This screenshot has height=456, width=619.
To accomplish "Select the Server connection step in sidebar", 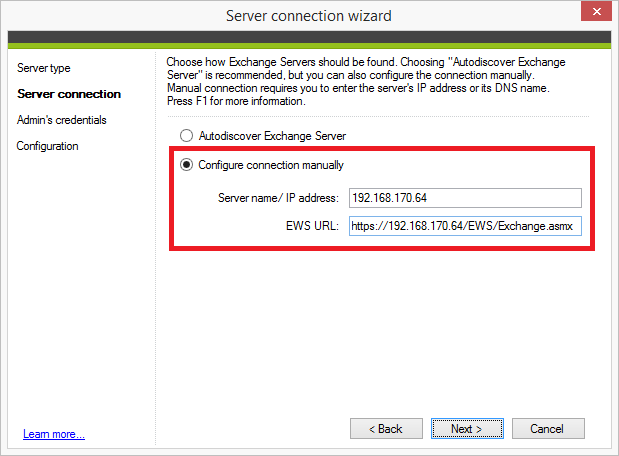I will tap(69, 94).
